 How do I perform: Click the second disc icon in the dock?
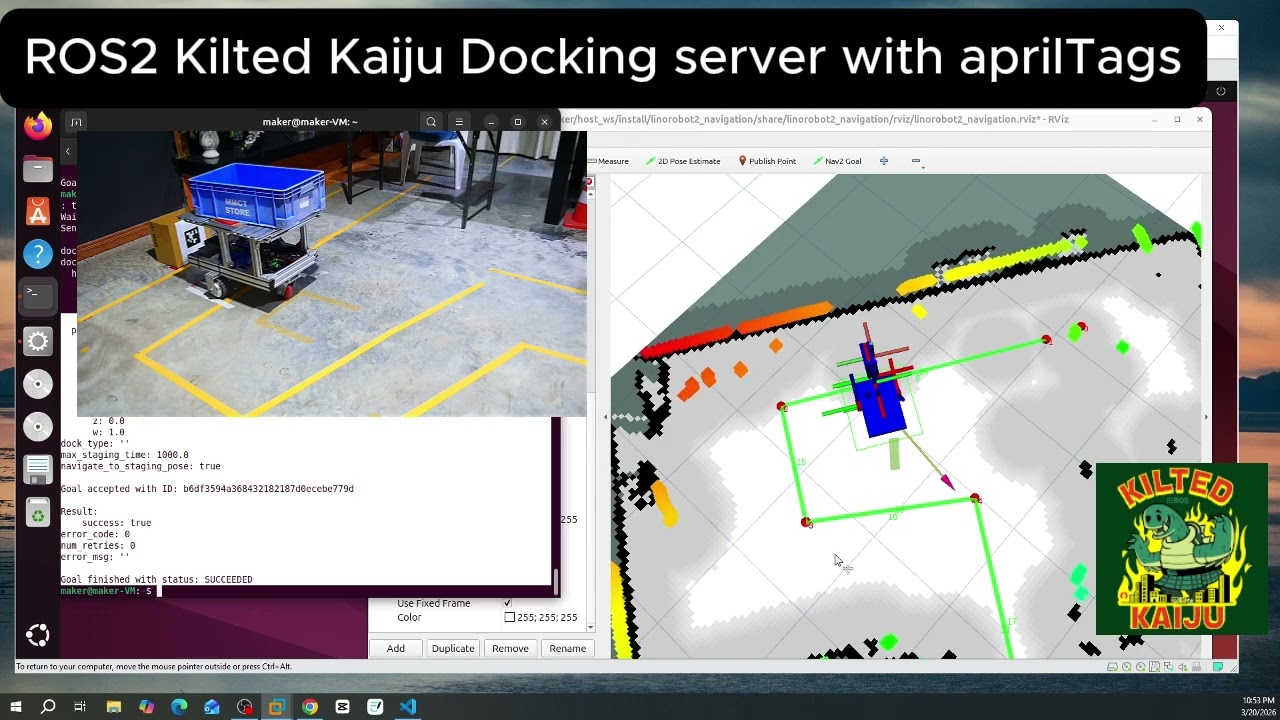[x=38, y=426]
